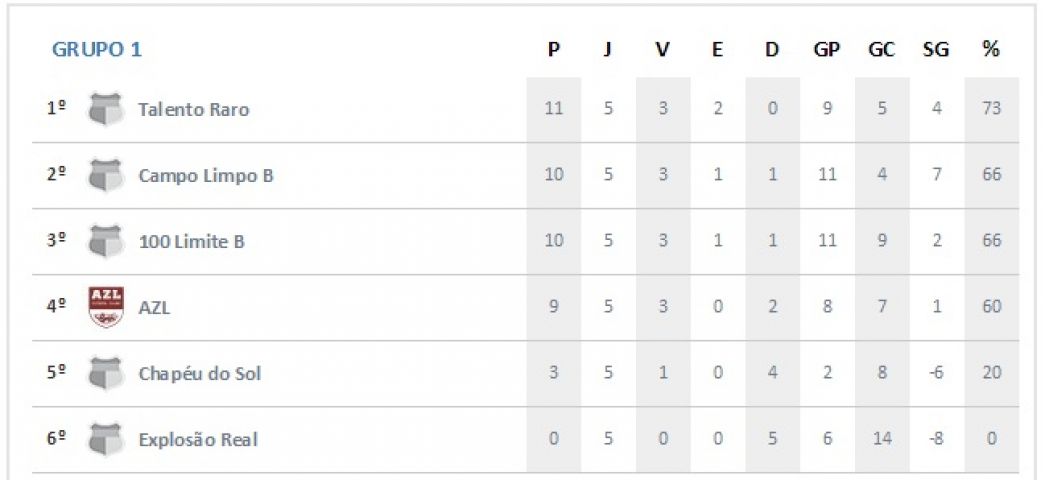Click the P points column header

553,50
